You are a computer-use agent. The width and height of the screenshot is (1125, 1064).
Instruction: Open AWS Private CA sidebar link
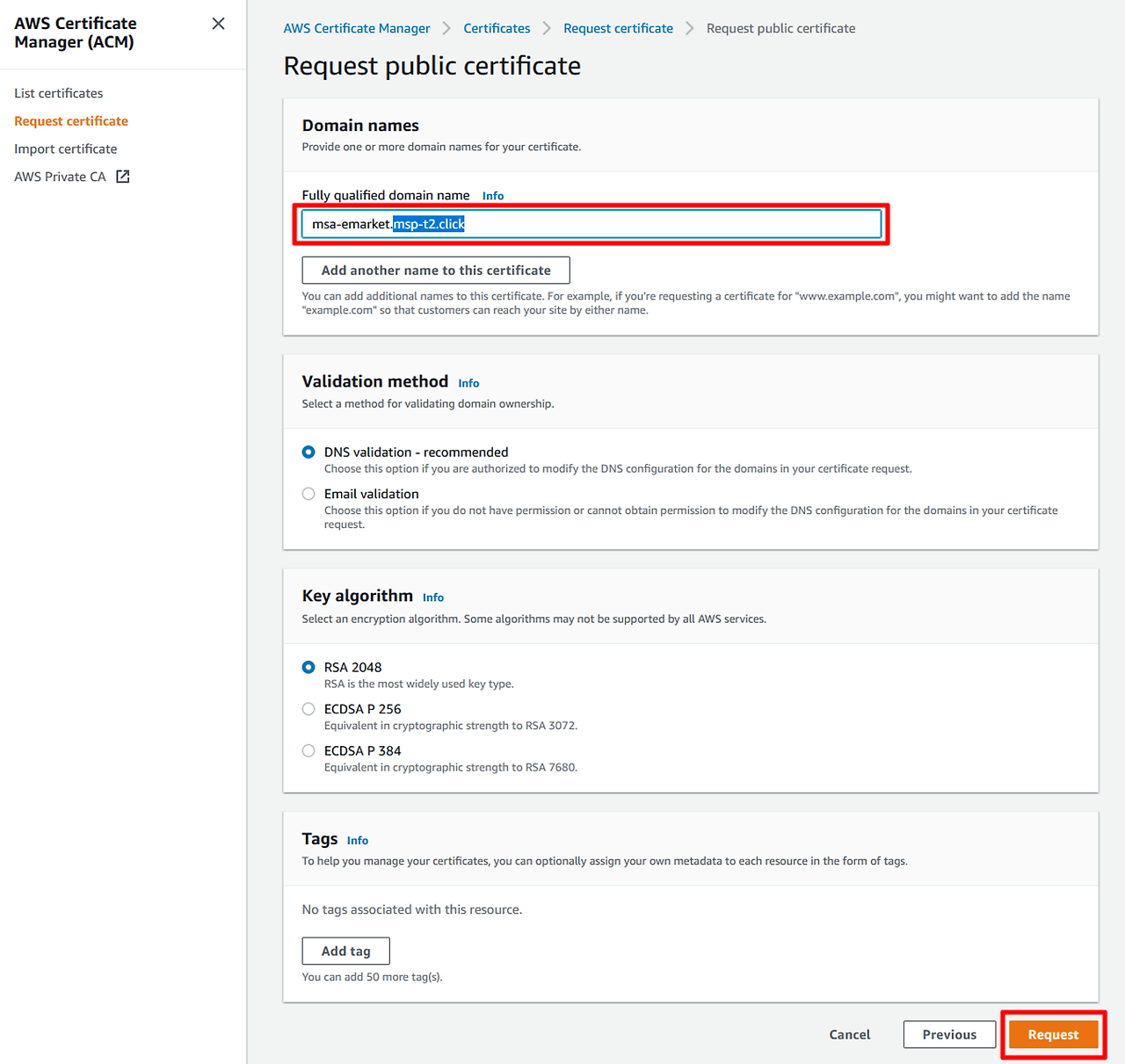tap(60, 177)
